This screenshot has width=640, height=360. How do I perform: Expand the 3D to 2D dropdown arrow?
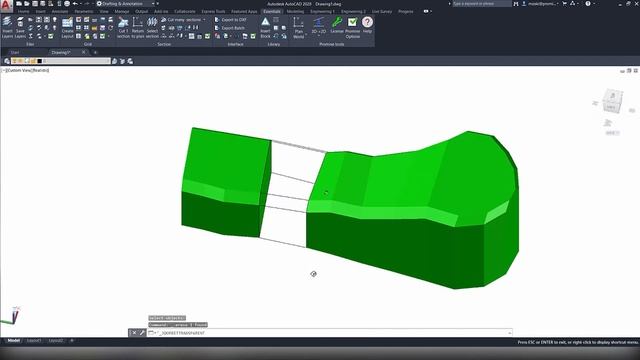click(319, 36)
